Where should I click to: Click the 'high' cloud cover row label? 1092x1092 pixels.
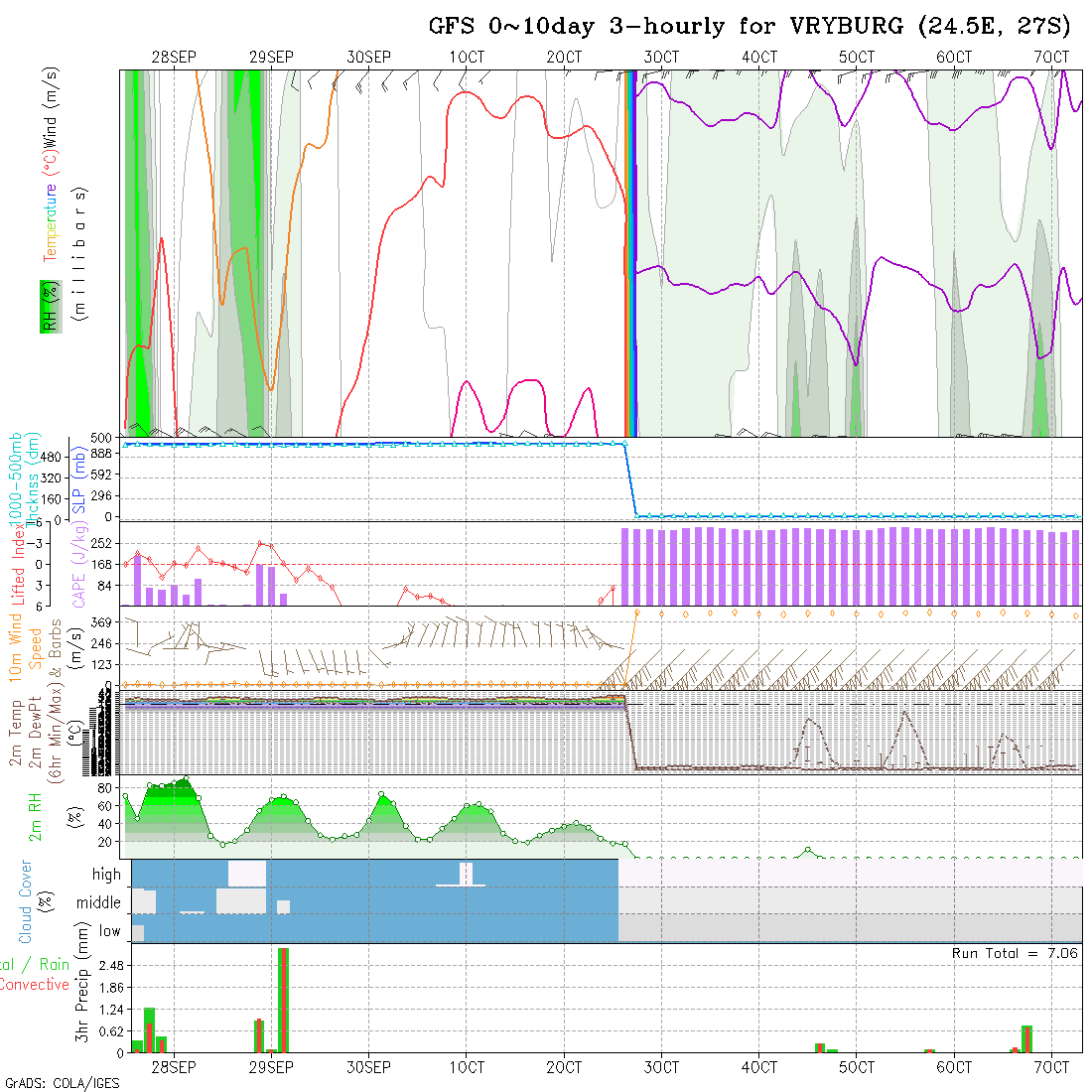[106, 875]
